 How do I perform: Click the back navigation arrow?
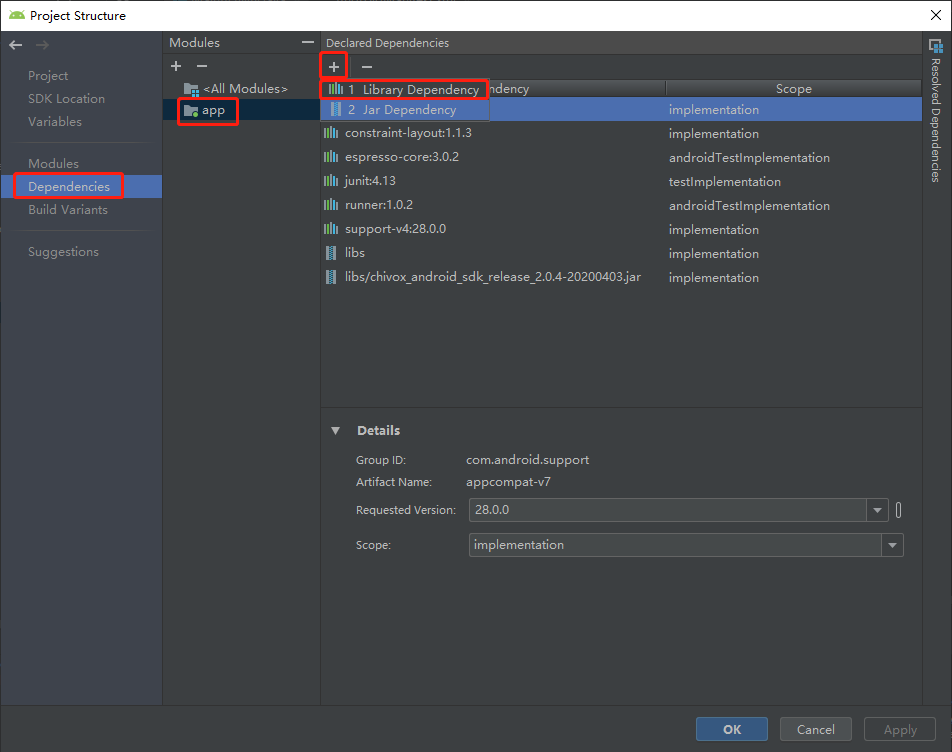[x=16, y=45]
